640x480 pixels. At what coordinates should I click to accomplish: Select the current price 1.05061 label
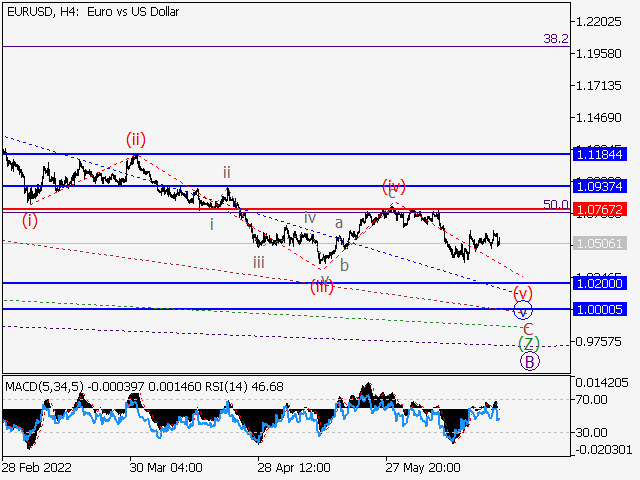click(x=600, y=243)
